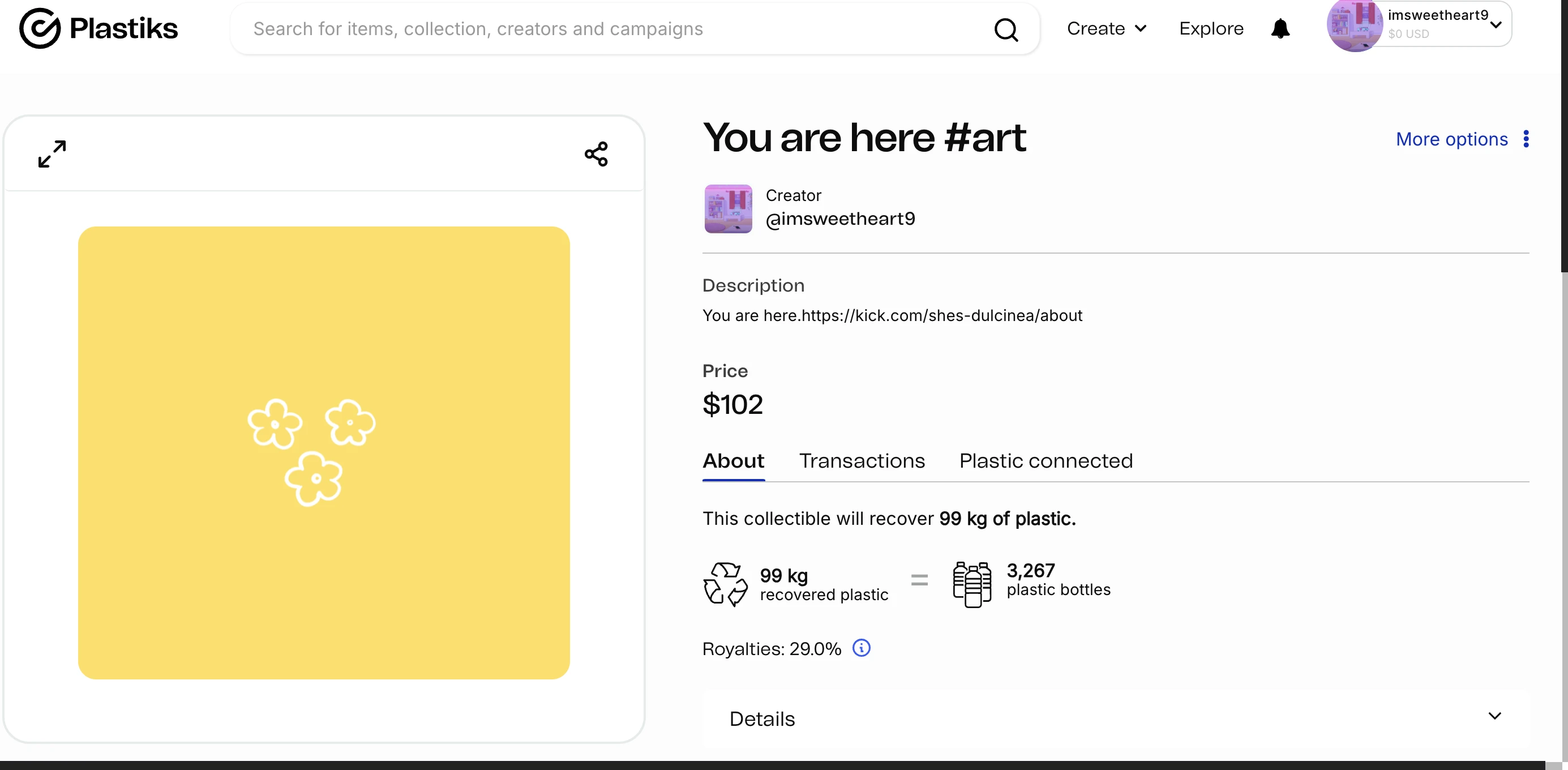Click the recycling recovered plastic icon
The height and width of the screenshot is (770, 1568).
click(x=725, y=584)
